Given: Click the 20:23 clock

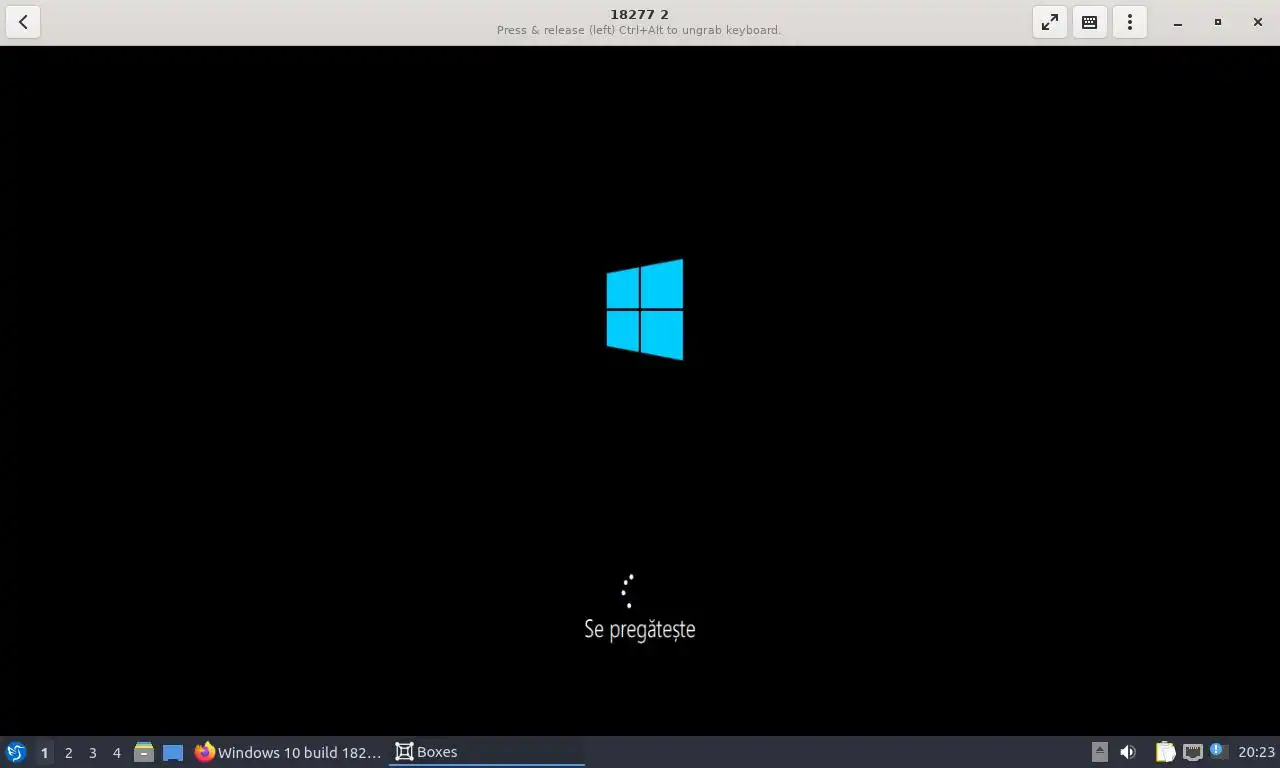Looking at the screenshot, I should pos(1256,752).
